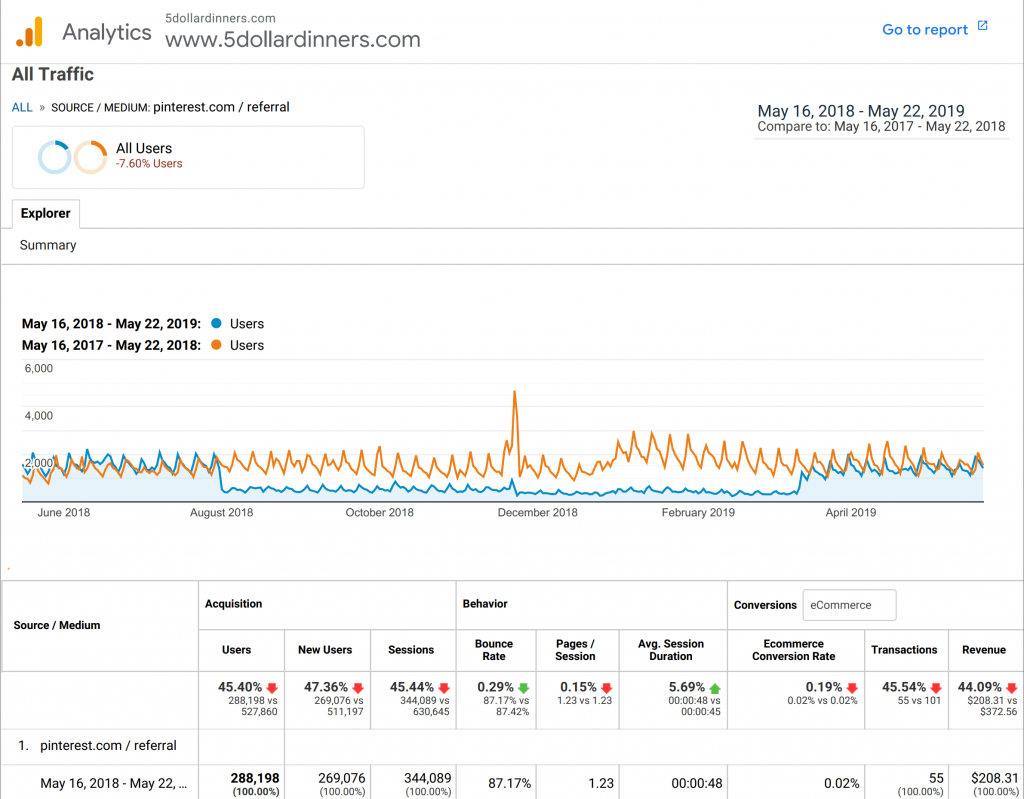Click the green up arrow next to 5.69%
The image size is (1024, 799).
715,688
